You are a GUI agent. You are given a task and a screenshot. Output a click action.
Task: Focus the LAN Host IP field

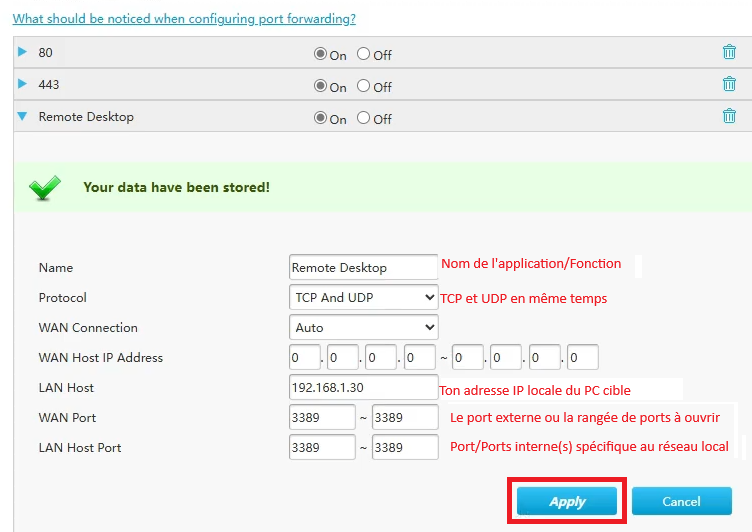[x=363, y=387]
